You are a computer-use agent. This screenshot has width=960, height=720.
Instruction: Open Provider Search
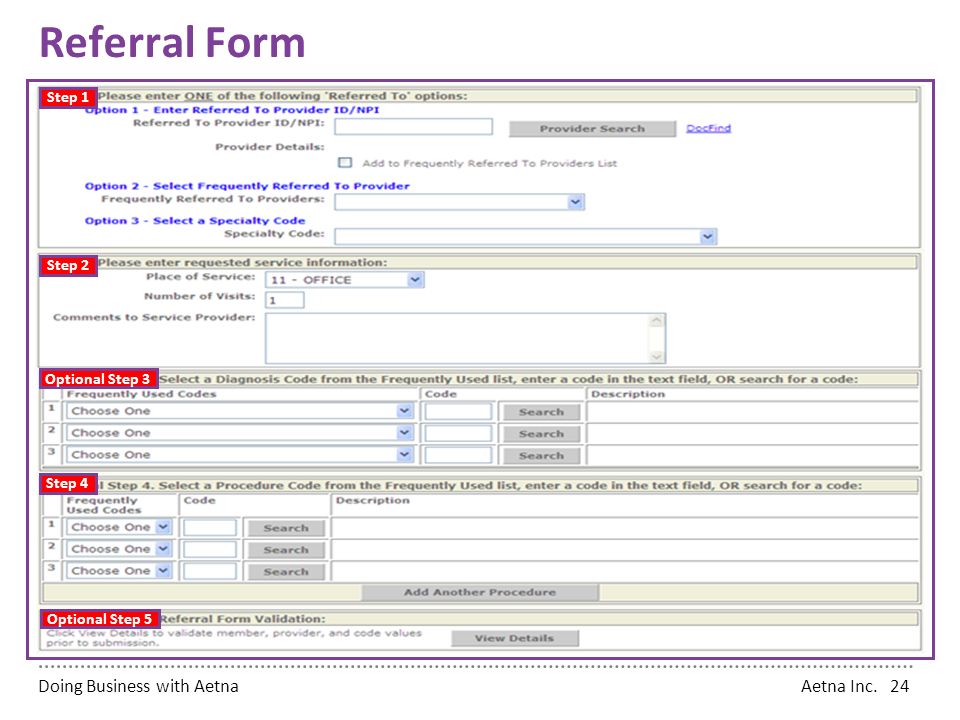(592, 129)
